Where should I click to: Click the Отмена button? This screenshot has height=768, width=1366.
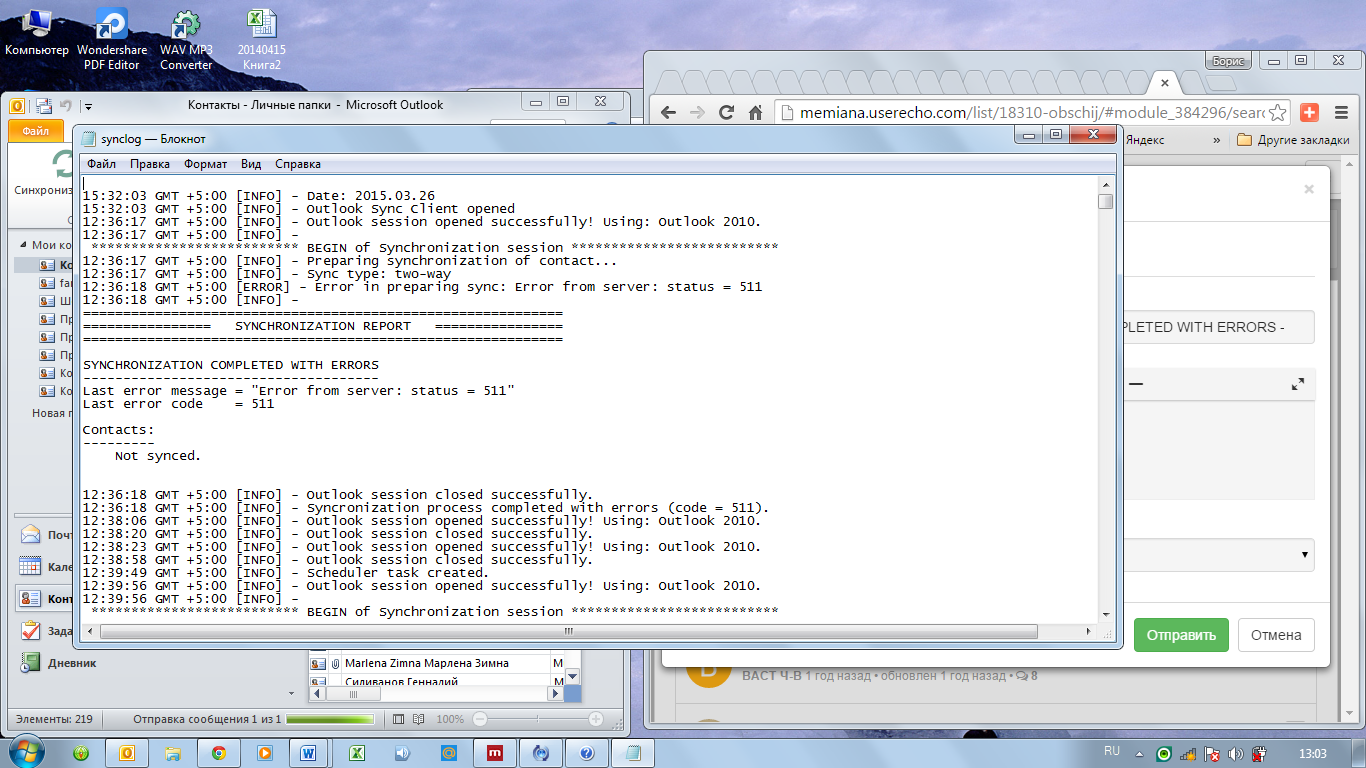(1276, 635)
